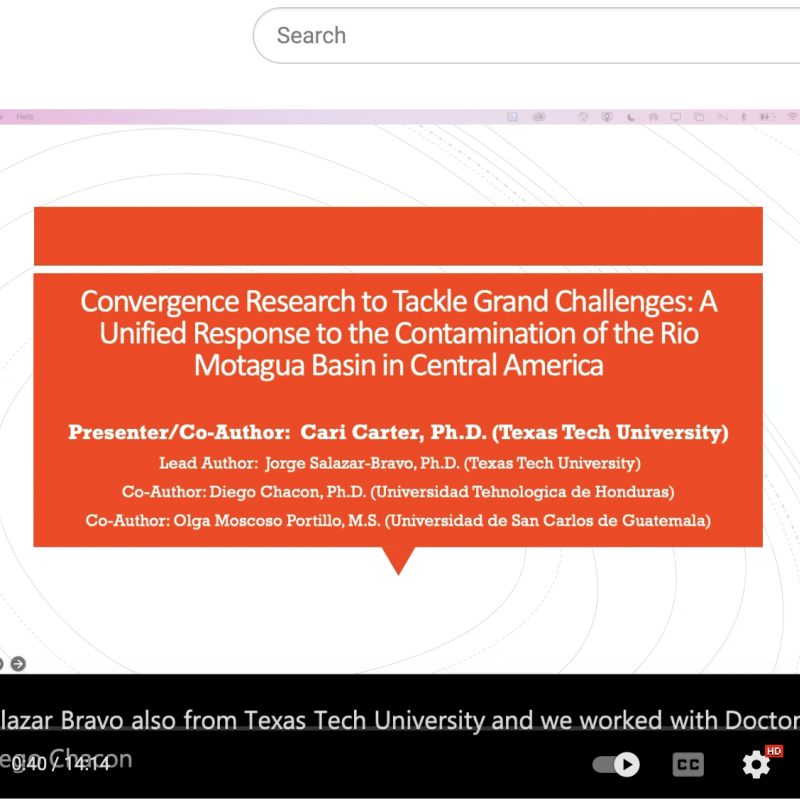
Task: Click the slide title about Convergence Research
Action: 398,332
